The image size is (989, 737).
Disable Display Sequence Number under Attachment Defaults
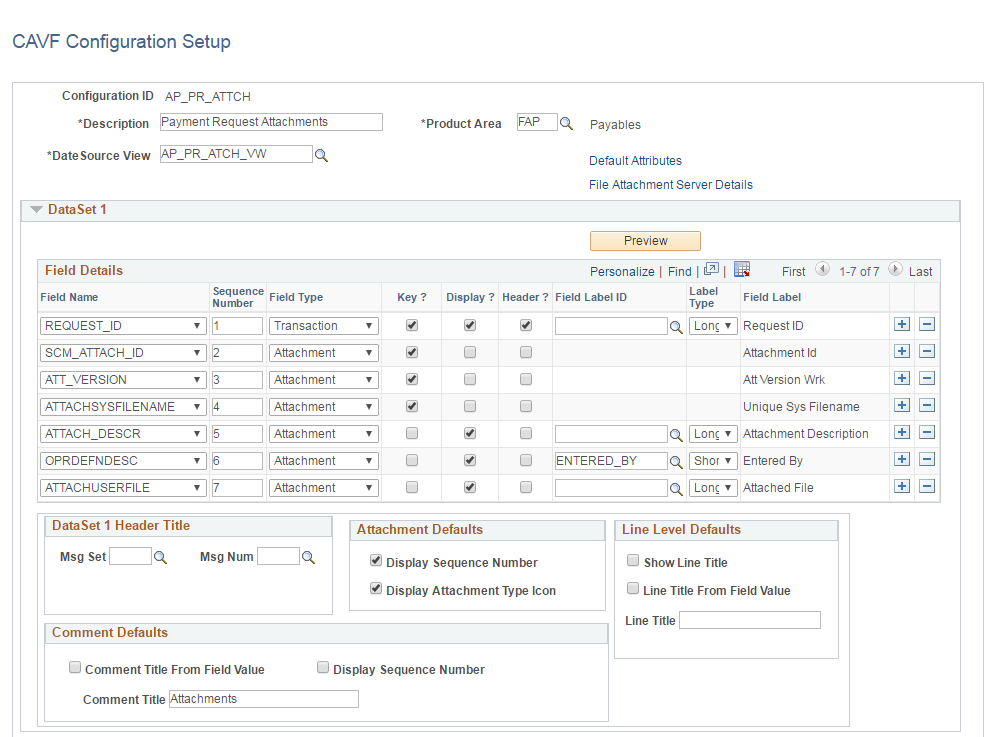[376, 560]
